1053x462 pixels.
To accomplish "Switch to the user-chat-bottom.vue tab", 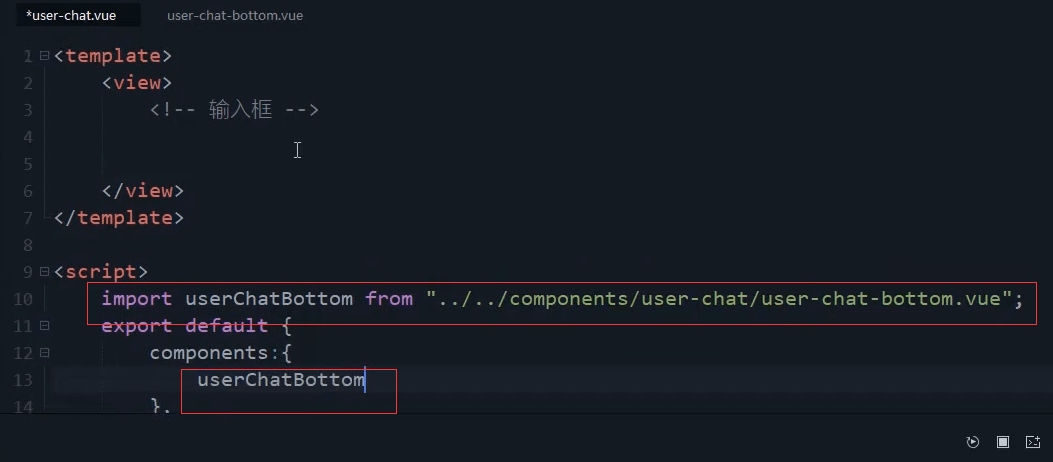I will [235, 15].
